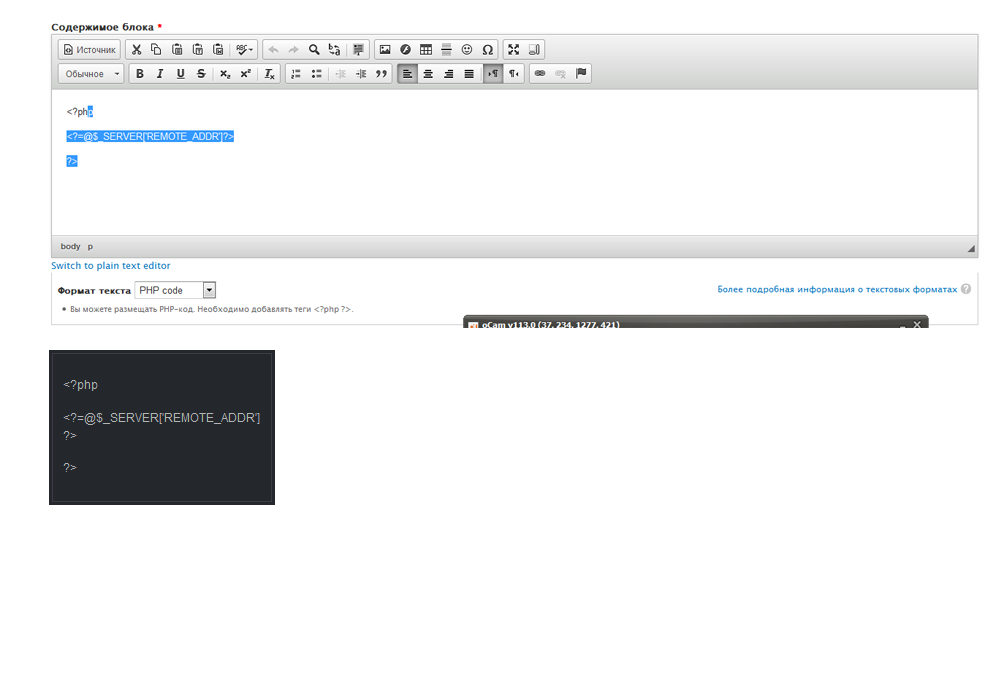The height and width of the screenshot is (700, 1000).
Task: Click the editor resize handle corner
Action: [970, 248]
